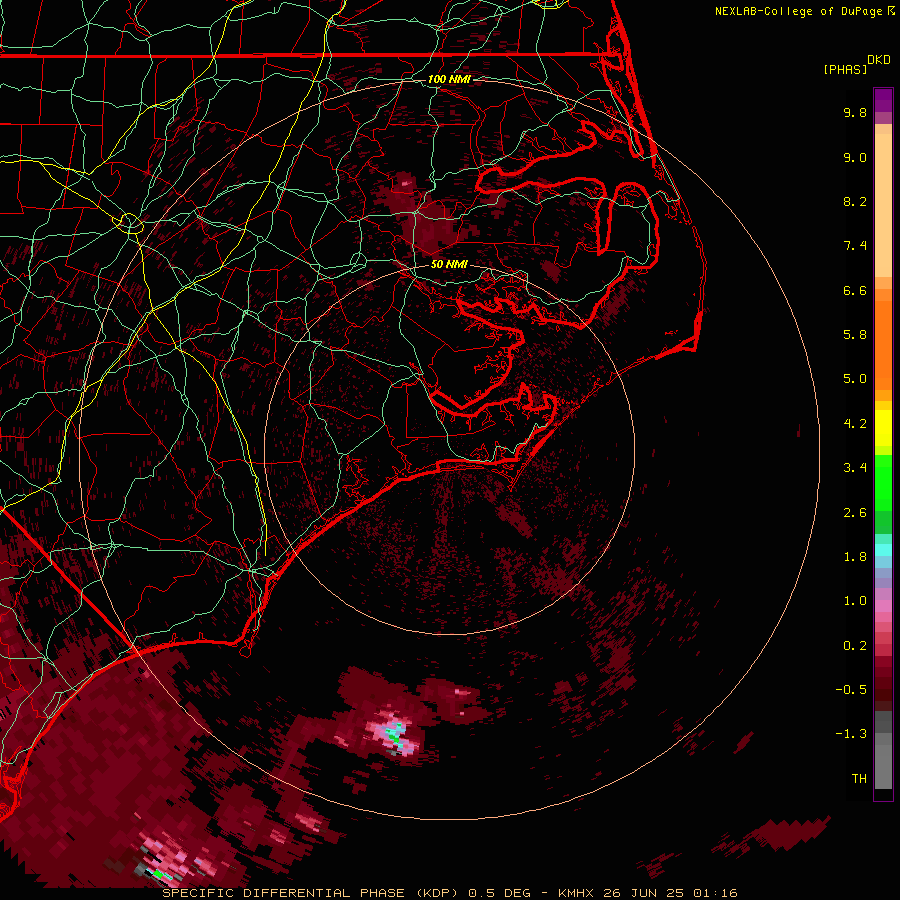Click the DKD unit label above color bar
This screenshot has width=900, height=900.
click(879, 60)
